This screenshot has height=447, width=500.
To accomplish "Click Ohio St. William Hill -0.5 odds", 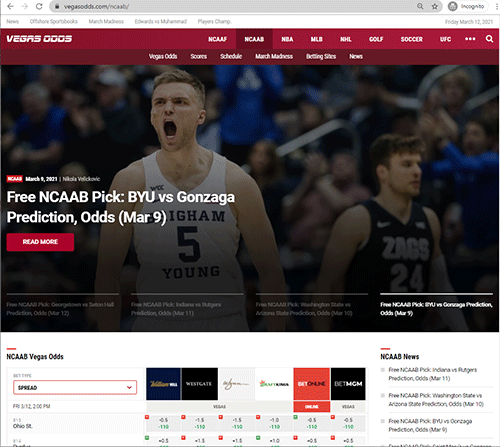I will coord(163,423).
